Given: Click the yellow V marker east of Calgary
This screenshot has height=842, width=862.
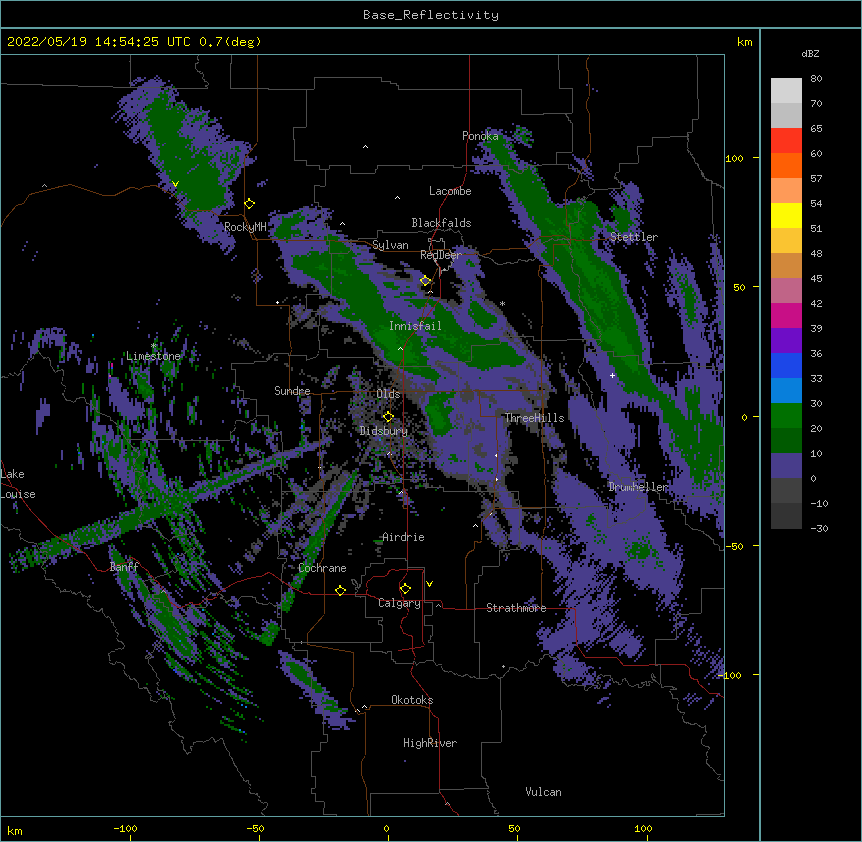Looking at the screenshot, I should pos(429,584).
